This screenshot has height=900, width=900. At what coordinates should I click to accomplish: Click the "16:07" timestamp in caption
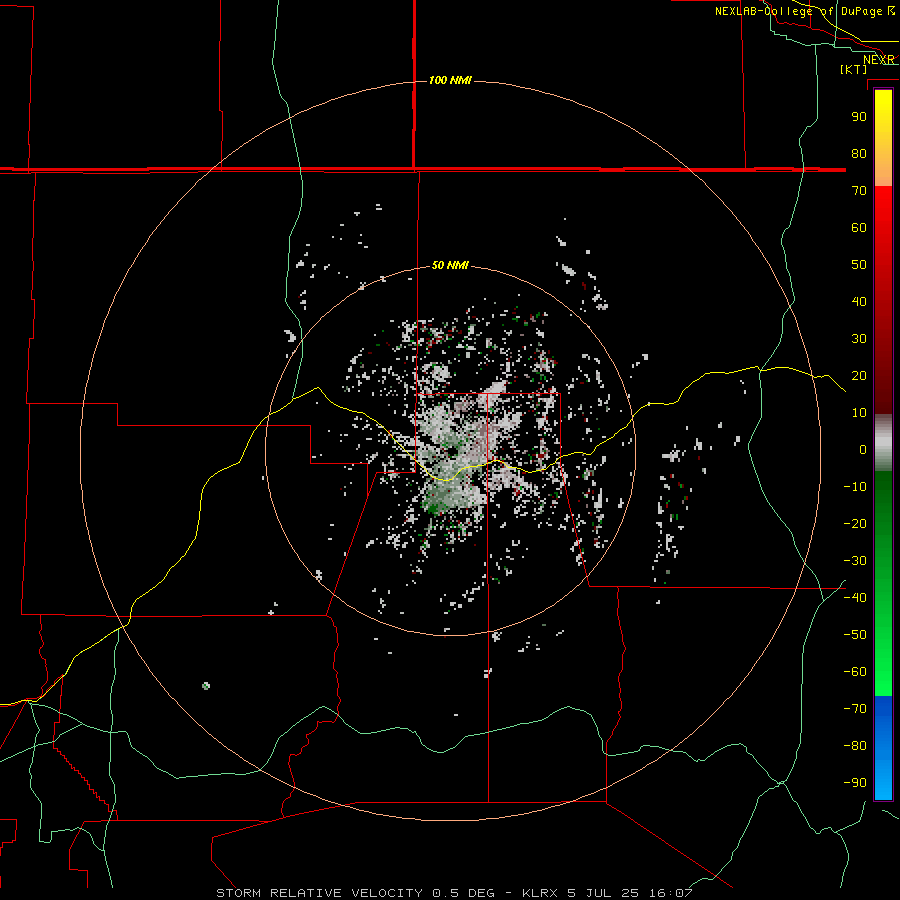pos(670,893)
